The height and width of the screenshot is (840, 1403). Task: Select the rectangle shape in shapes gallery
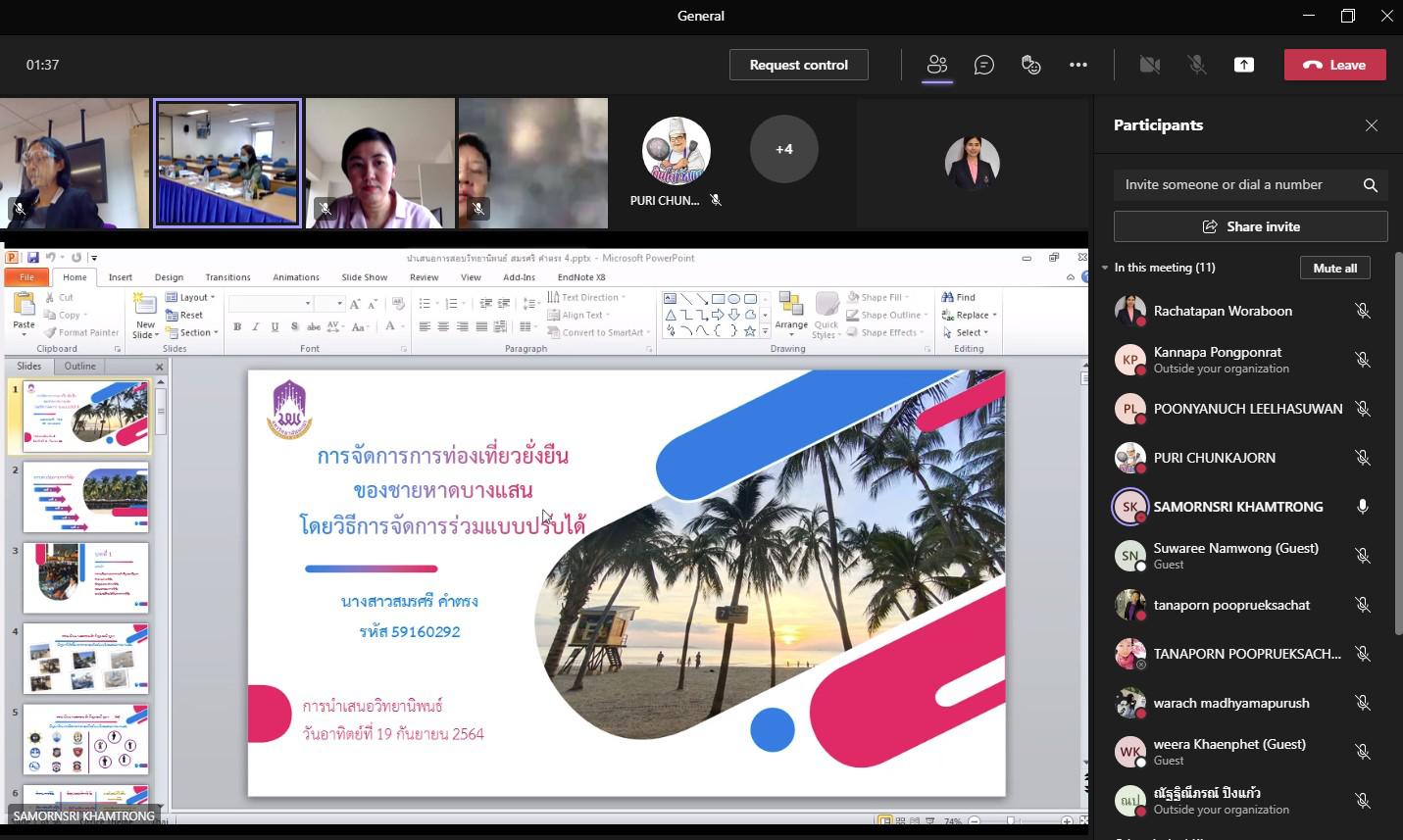click(x=719, y=299)
